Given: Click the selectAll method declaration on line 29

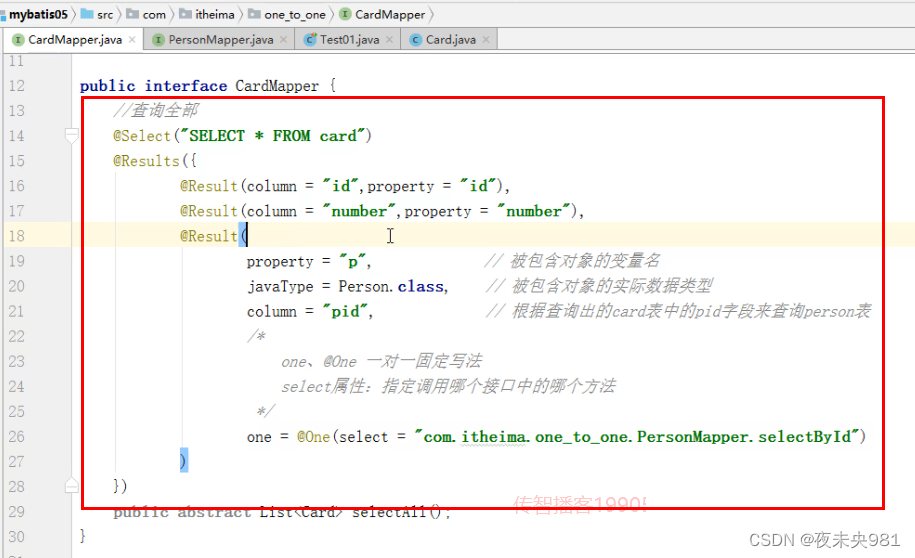Looking at the screenshot, I should [x=280, y=512].
